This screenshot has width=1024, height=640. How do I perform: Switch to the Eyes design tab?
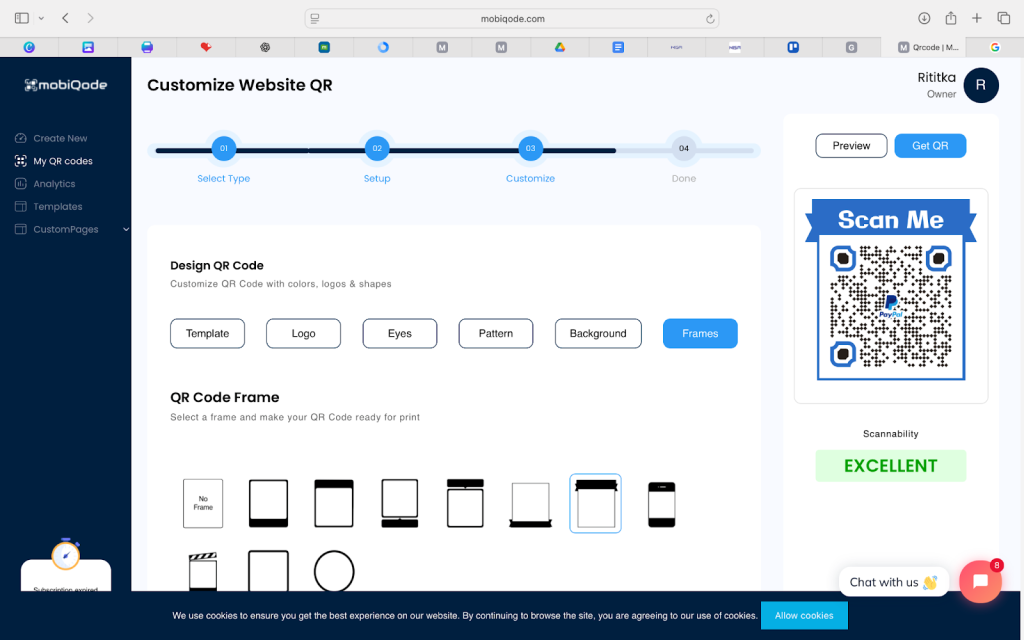pyautogui.click(x=399, y=333)
